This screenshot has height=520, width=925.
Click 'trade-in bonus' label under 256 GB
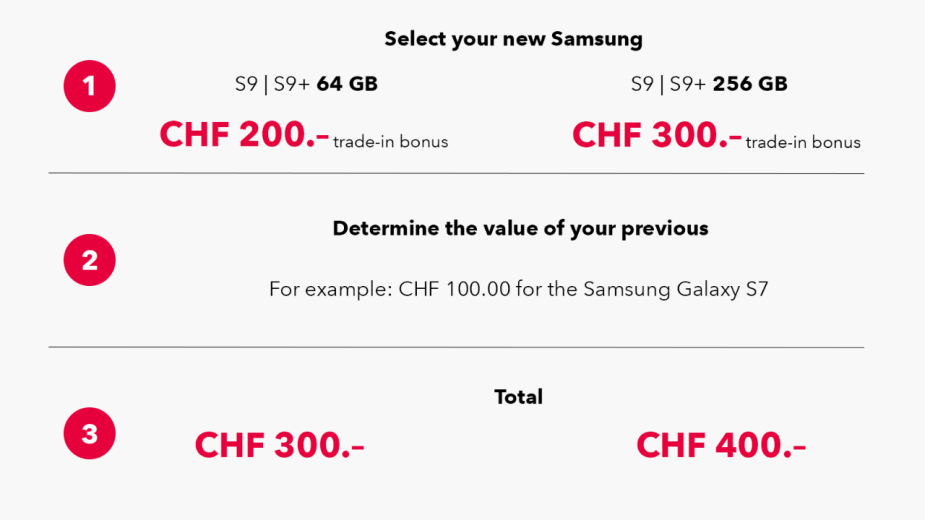tap(803, 143)
